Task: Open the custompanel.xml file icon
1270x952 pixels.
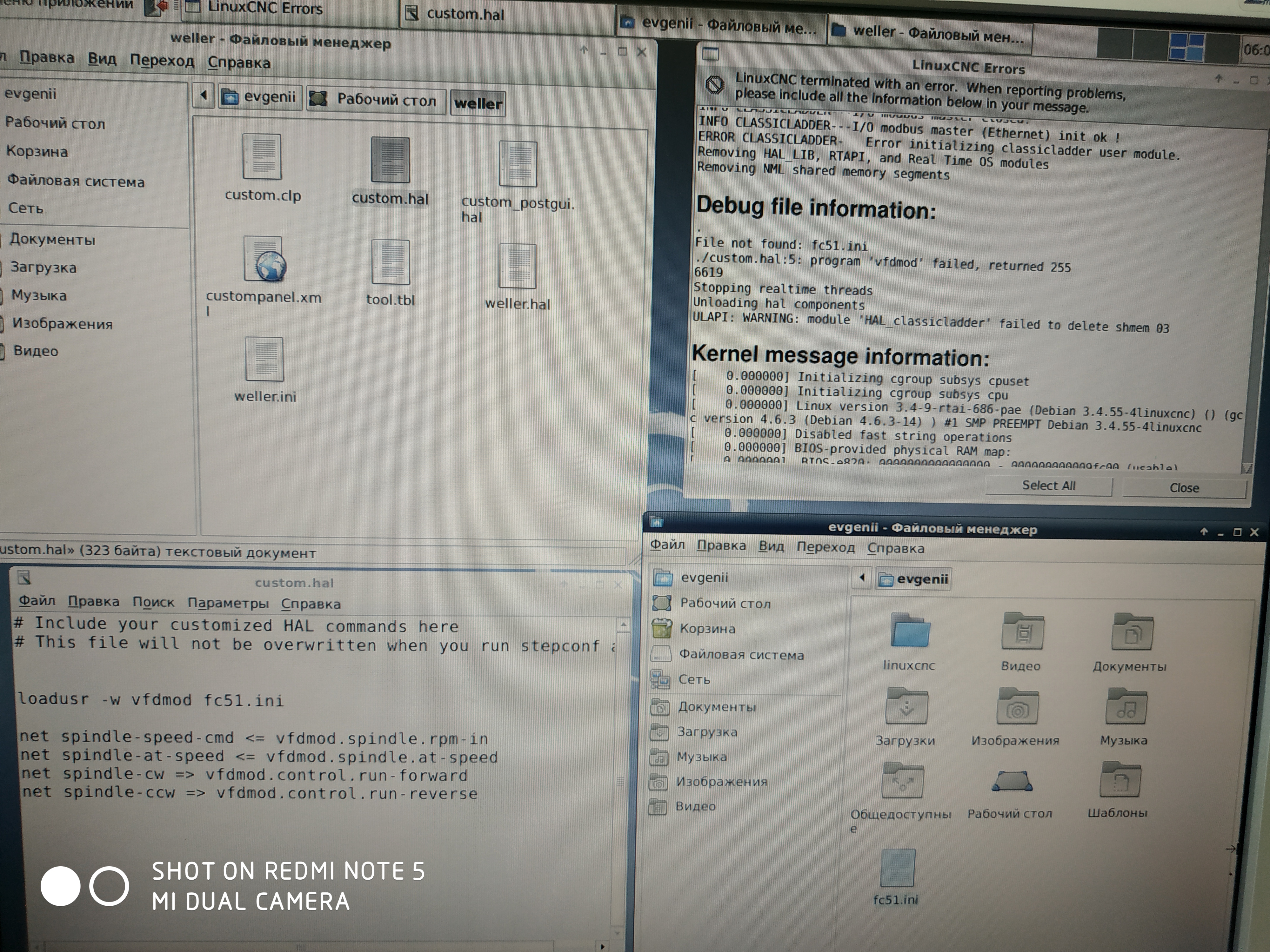Action: (265, 261)
